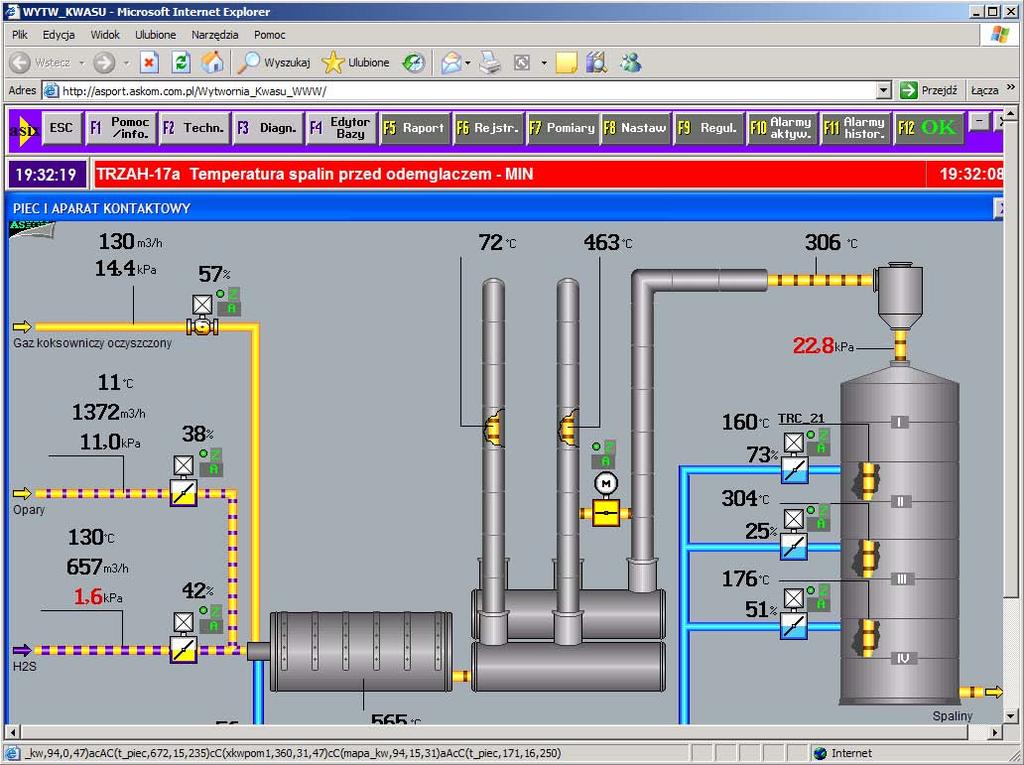Click the furnace drum vessel
Viewport: 1024px width, 765px height.
(x=361, y=652)
